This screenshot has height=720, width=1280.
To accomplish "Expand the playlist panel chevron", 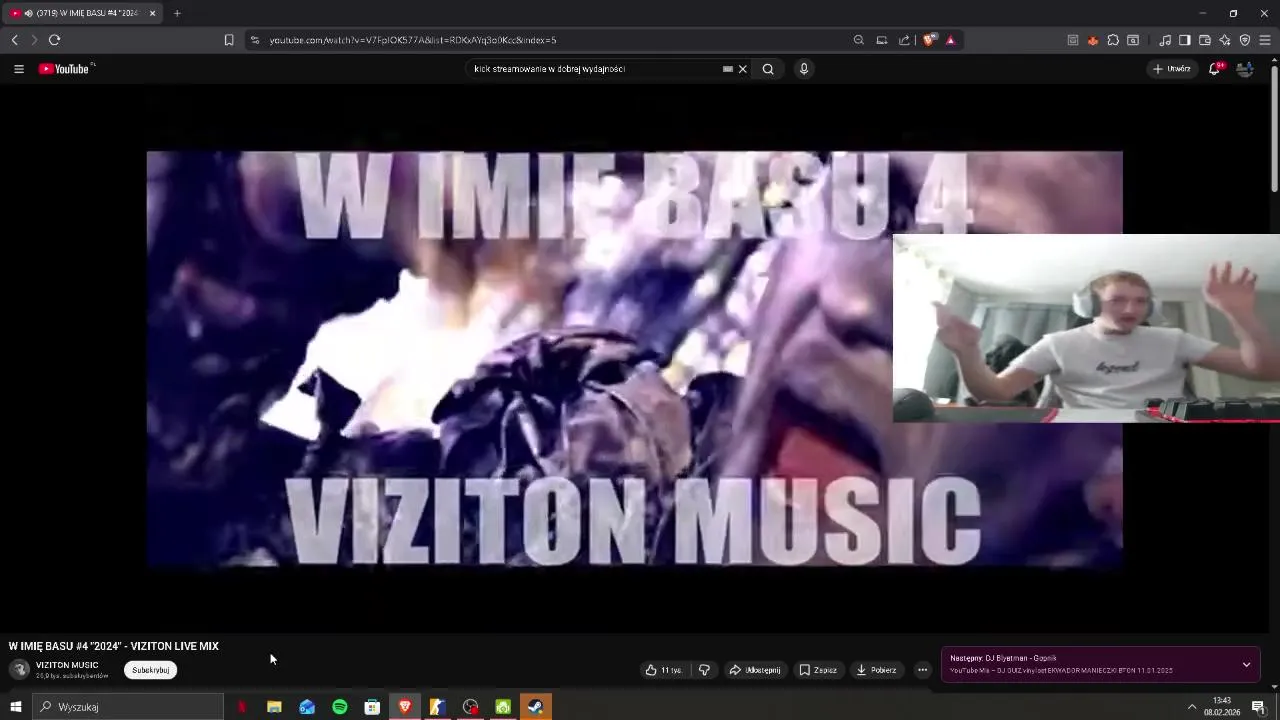I will click(x=1246, y=665).
